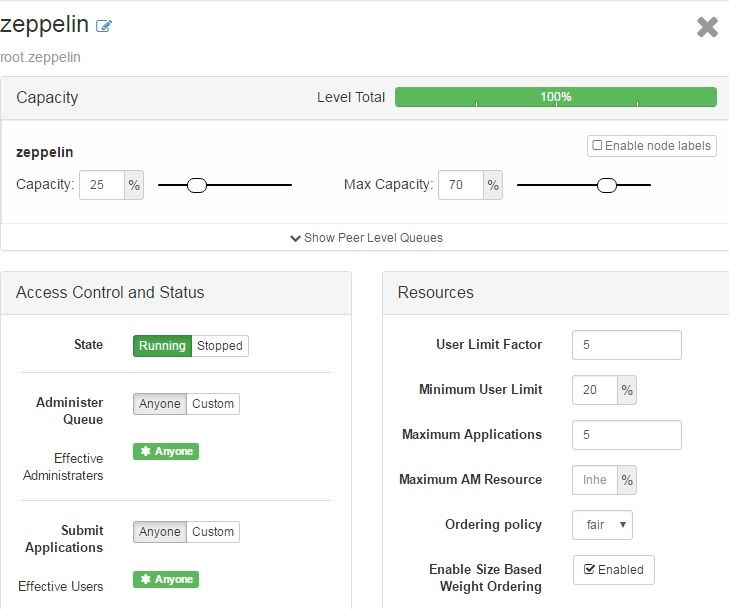Click the User Limit Factor field
This screenshot has height=609, width=729.
point(627,345)
